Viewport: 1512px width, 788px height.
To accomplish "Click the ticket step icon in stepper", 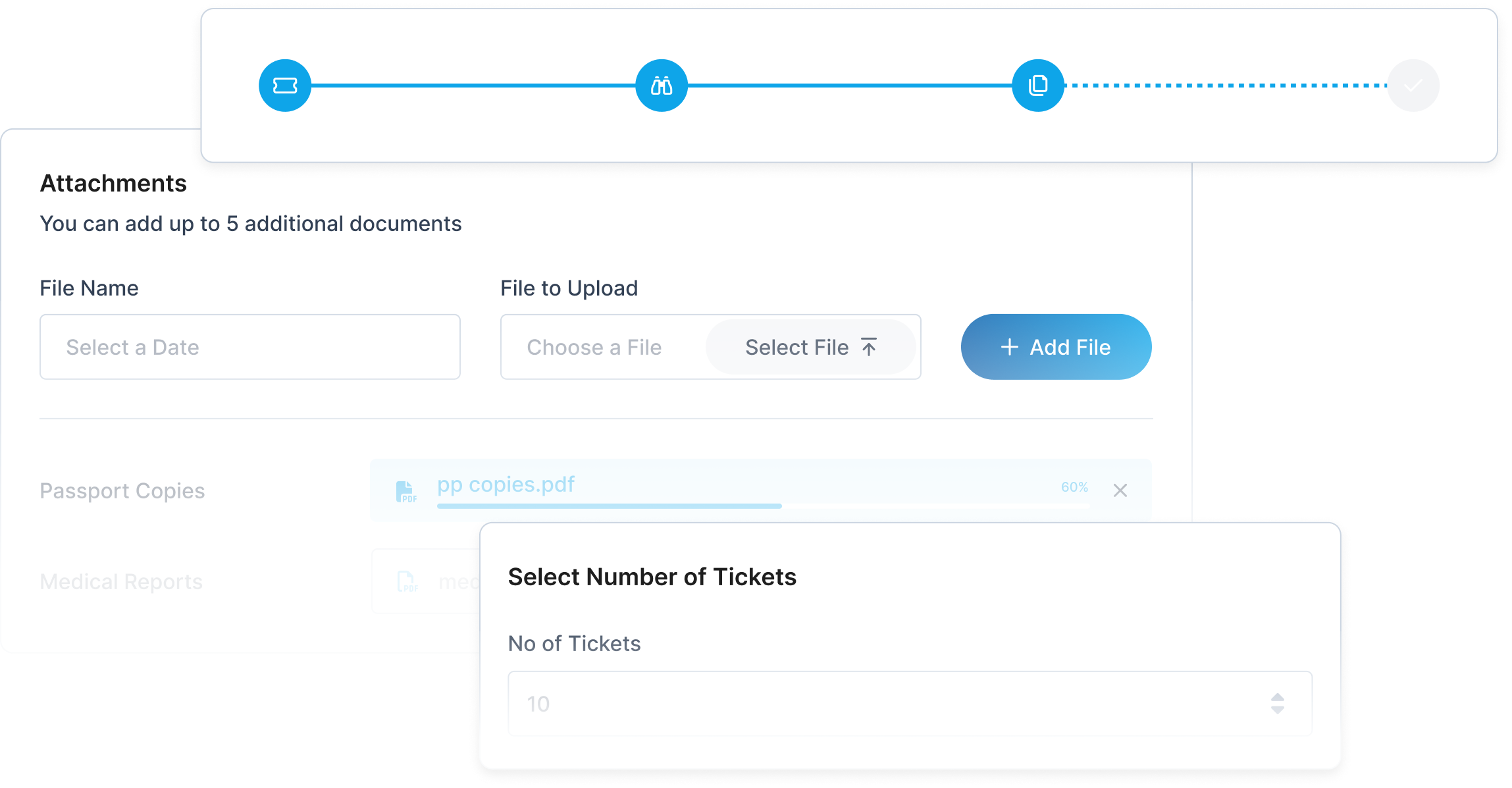I will tap(285, 86).
